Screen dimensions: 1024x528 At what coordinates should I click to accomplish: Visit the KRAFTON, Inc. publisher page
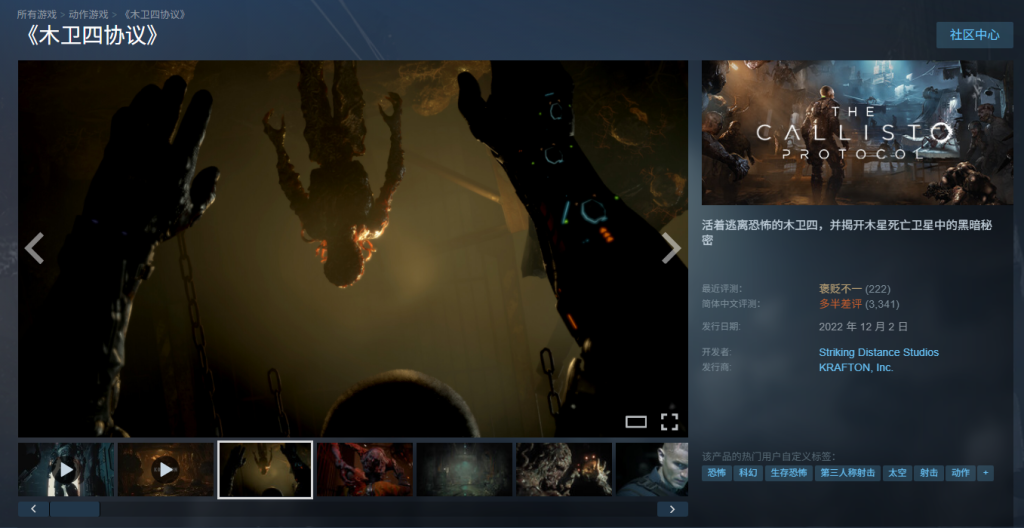point(855,367)
